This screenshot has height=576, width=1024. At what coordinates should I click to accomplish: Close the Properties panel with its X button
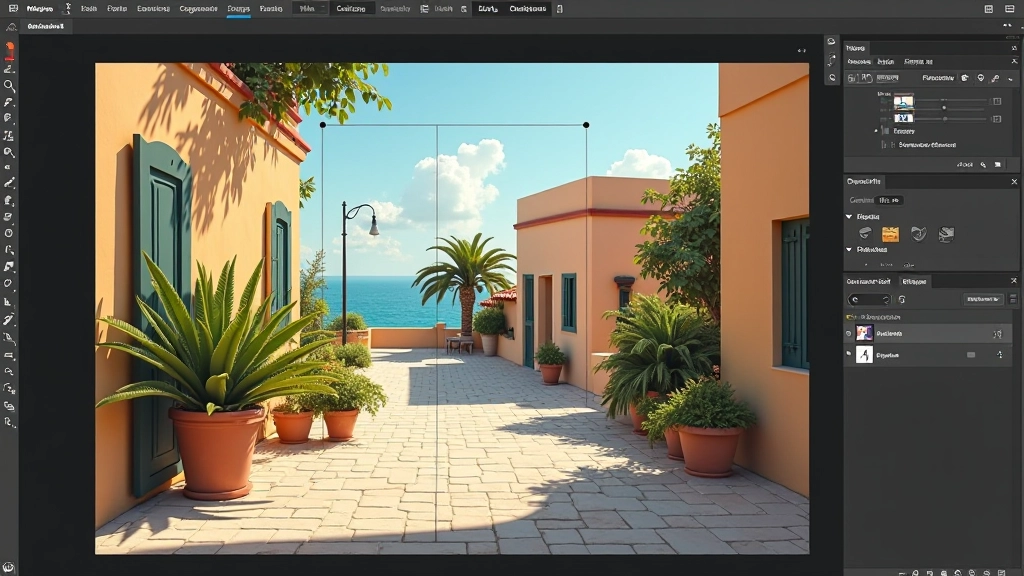pyautogui.click(x=1013, y=182)
